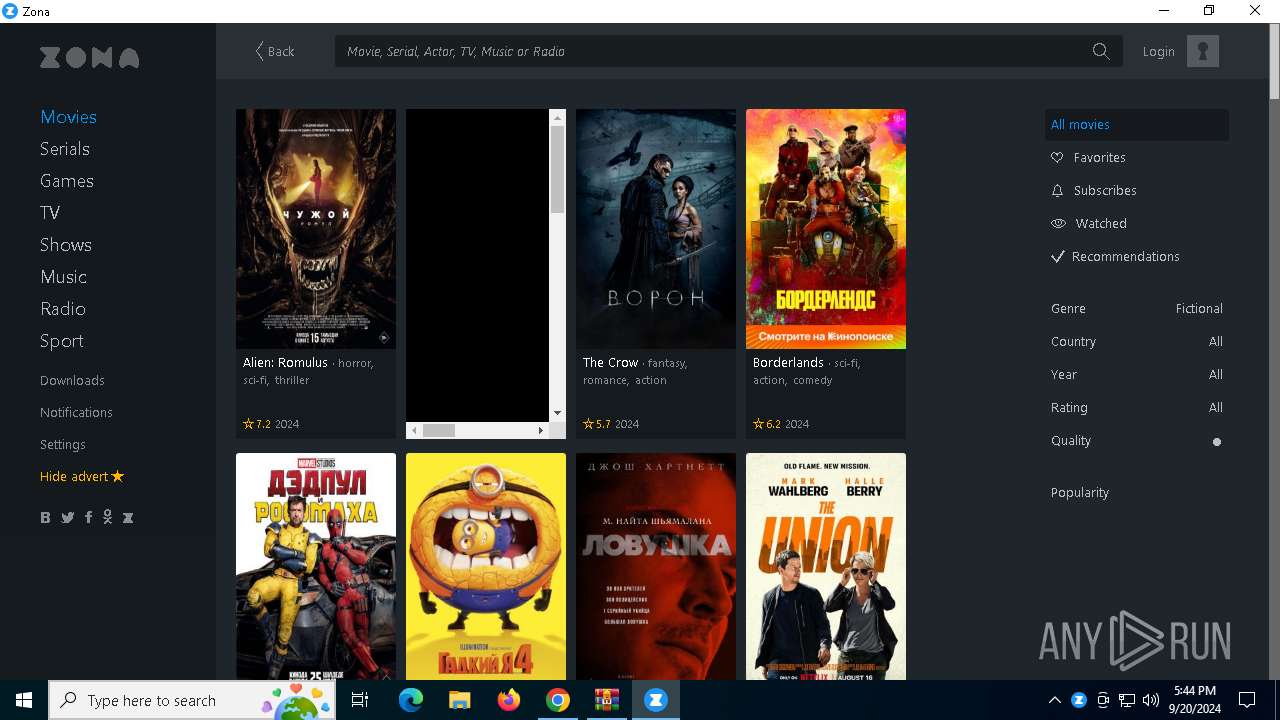The image size is (1280, 720).
Task: Click the ad frame scroll-right arrow
Action: click(x=541, y=430)
